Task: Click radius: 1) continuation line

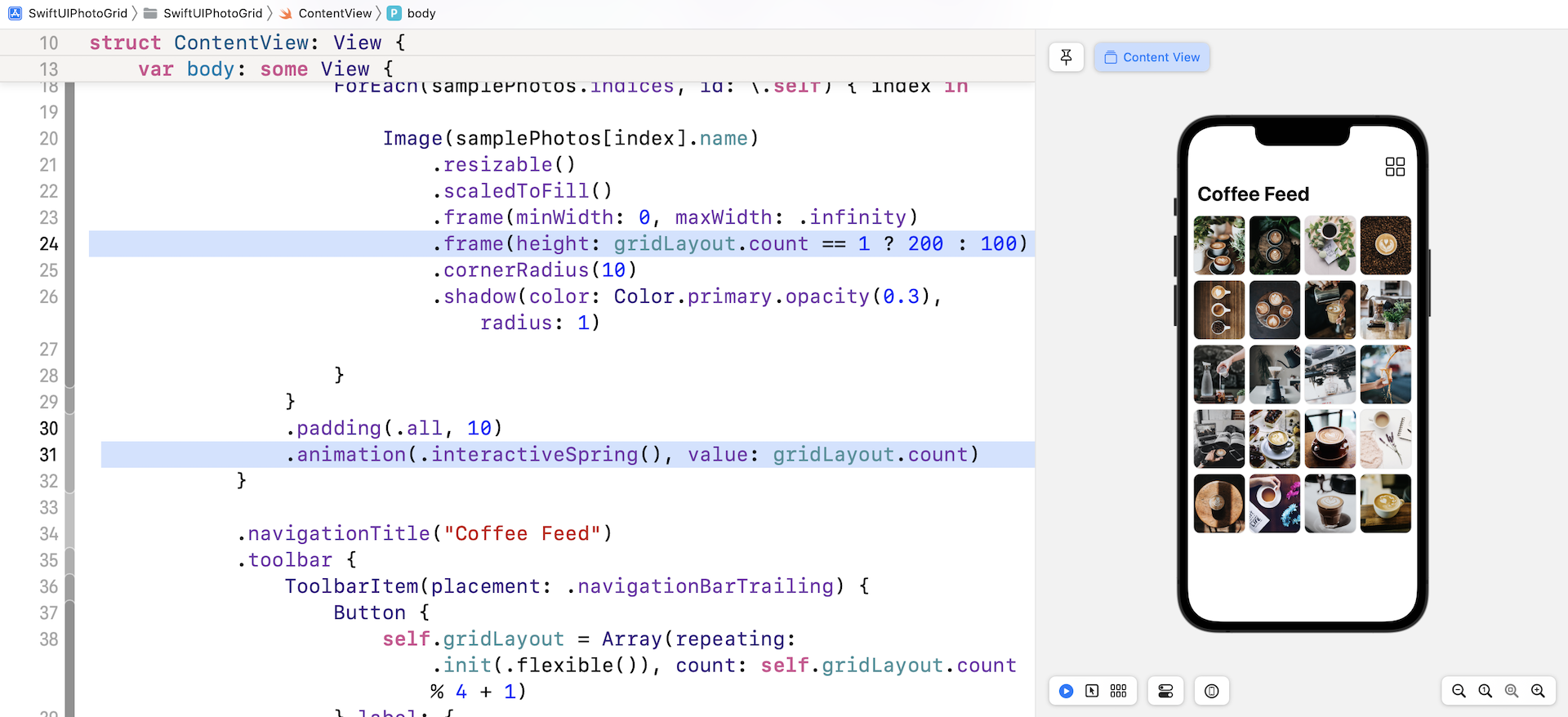Action: (x=540, y=323)
